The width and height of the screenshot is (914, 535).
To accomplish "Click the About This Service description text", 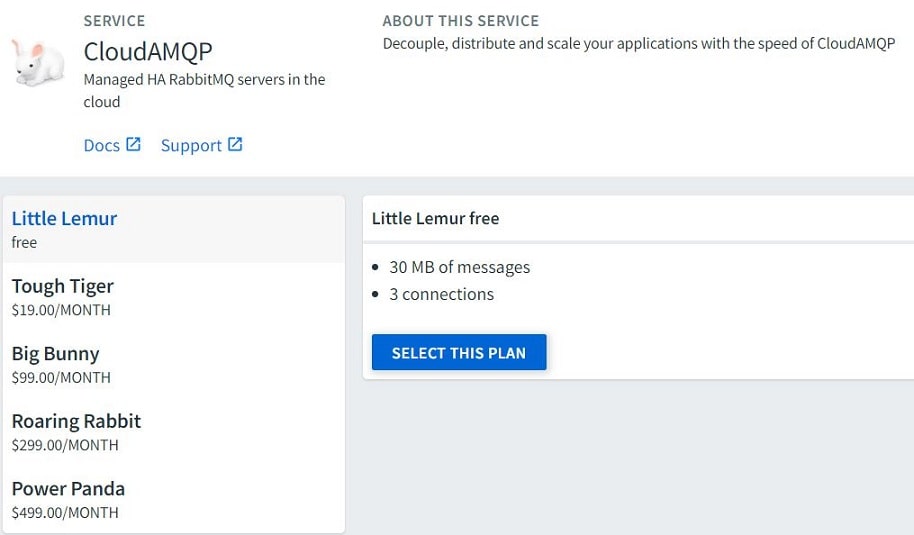I will point(639,44).
